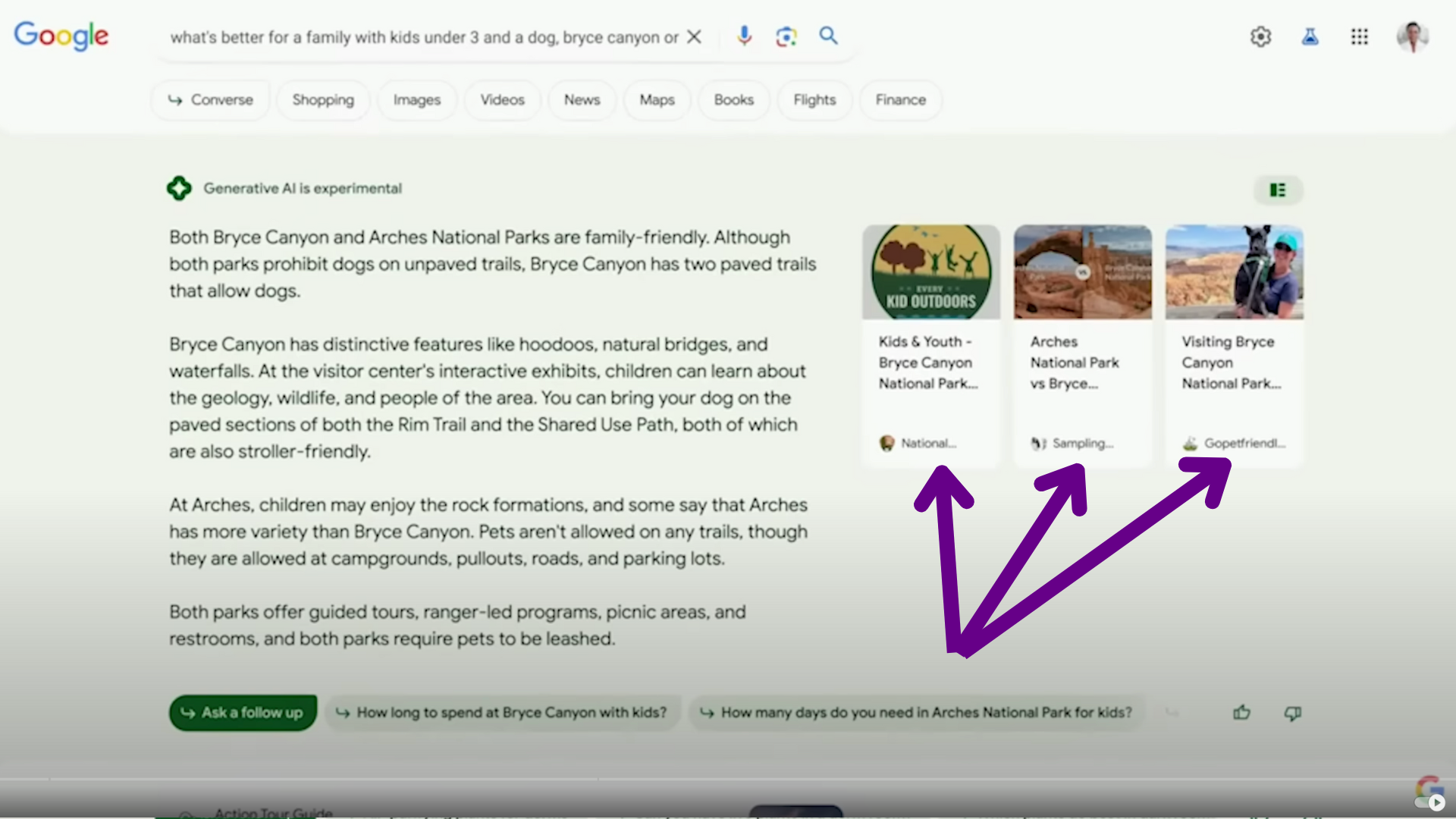Viewport: 1456px width, 819px height.
Task: Click the magnifying glass search icon
Action: coord(828,36)
